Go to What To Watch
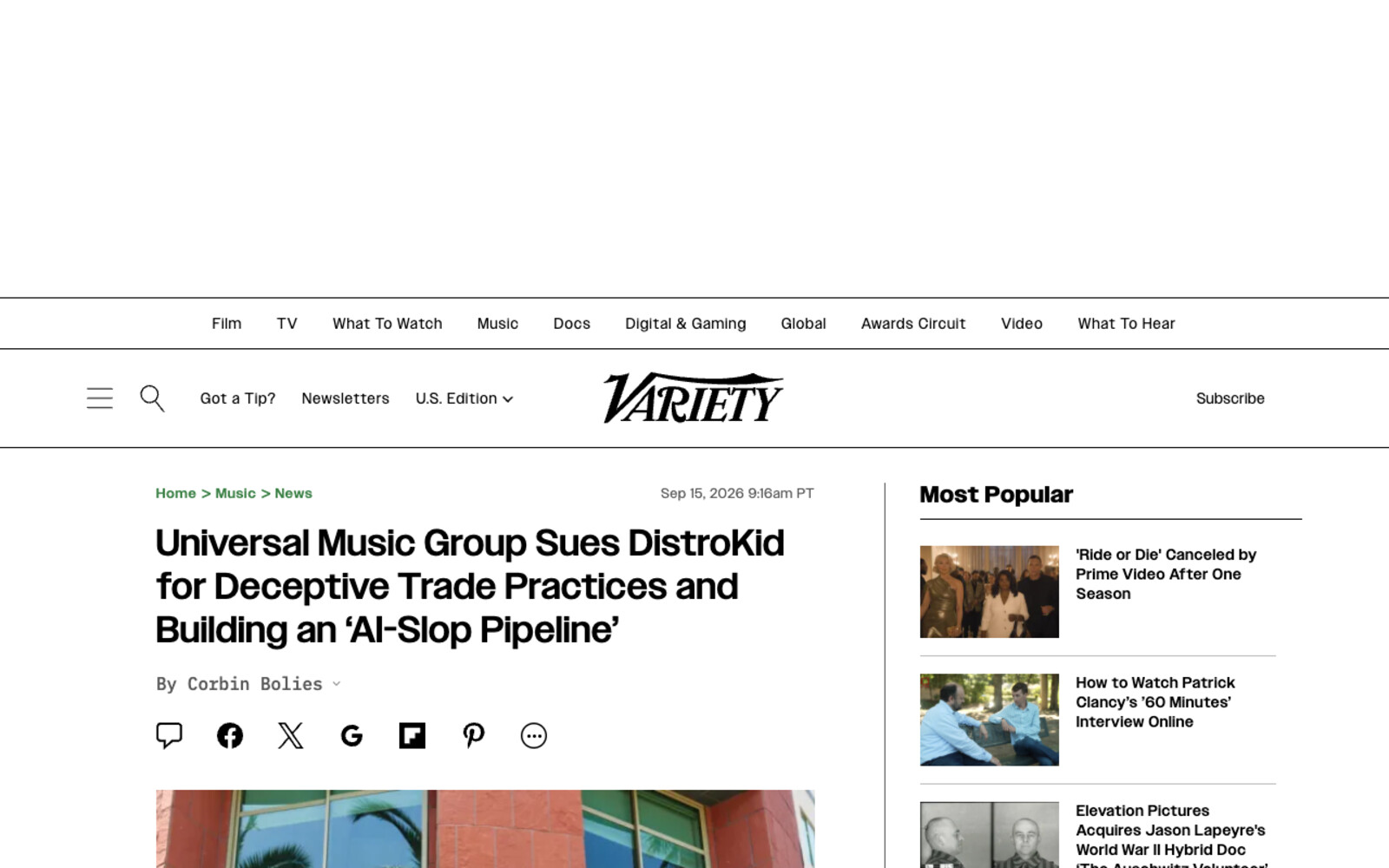The width and height of the screenshot is (1389, 868). (x=387, y=324)
